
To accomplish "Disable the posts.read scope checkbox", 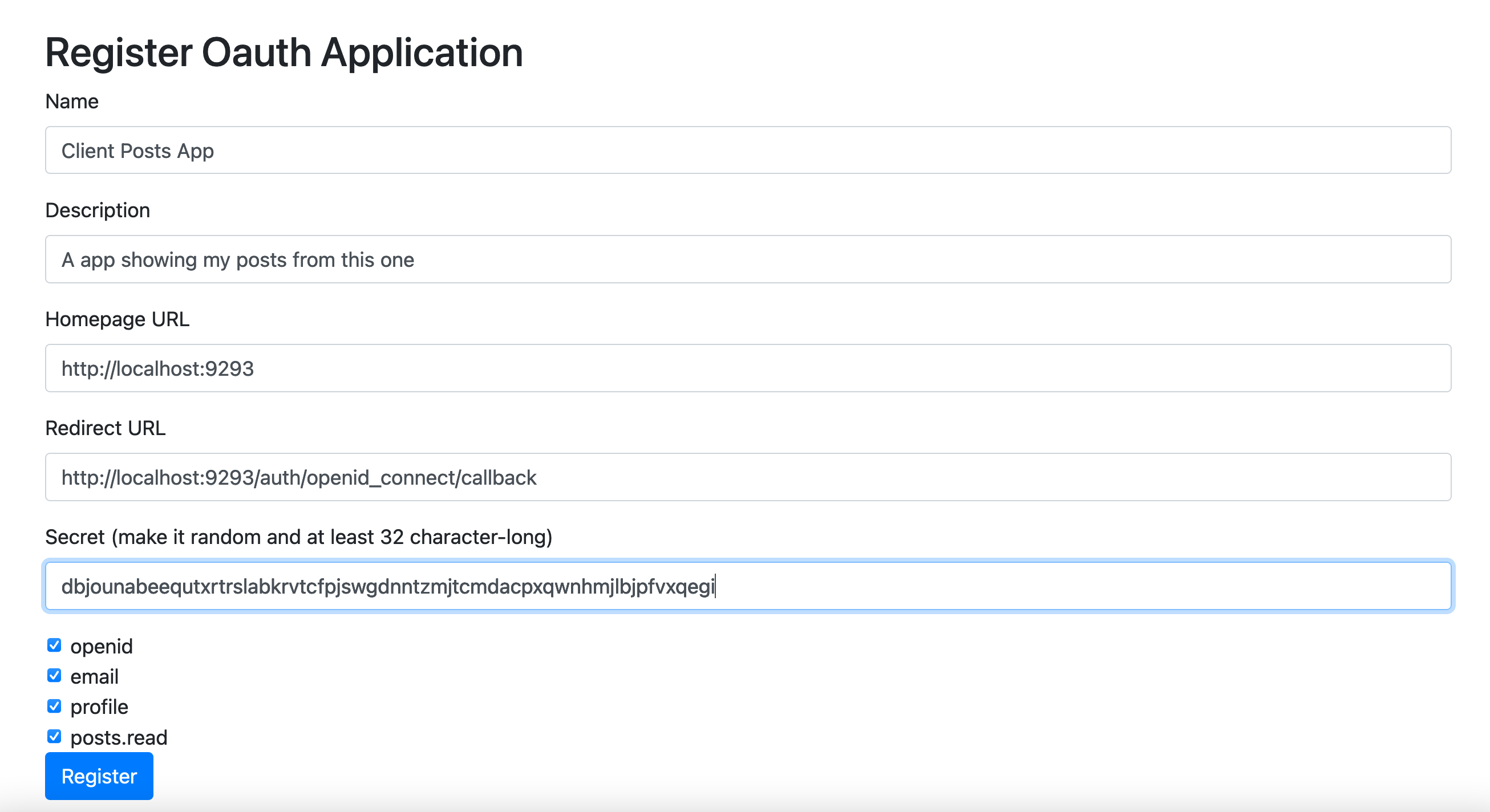I will (x=54, y=736).
